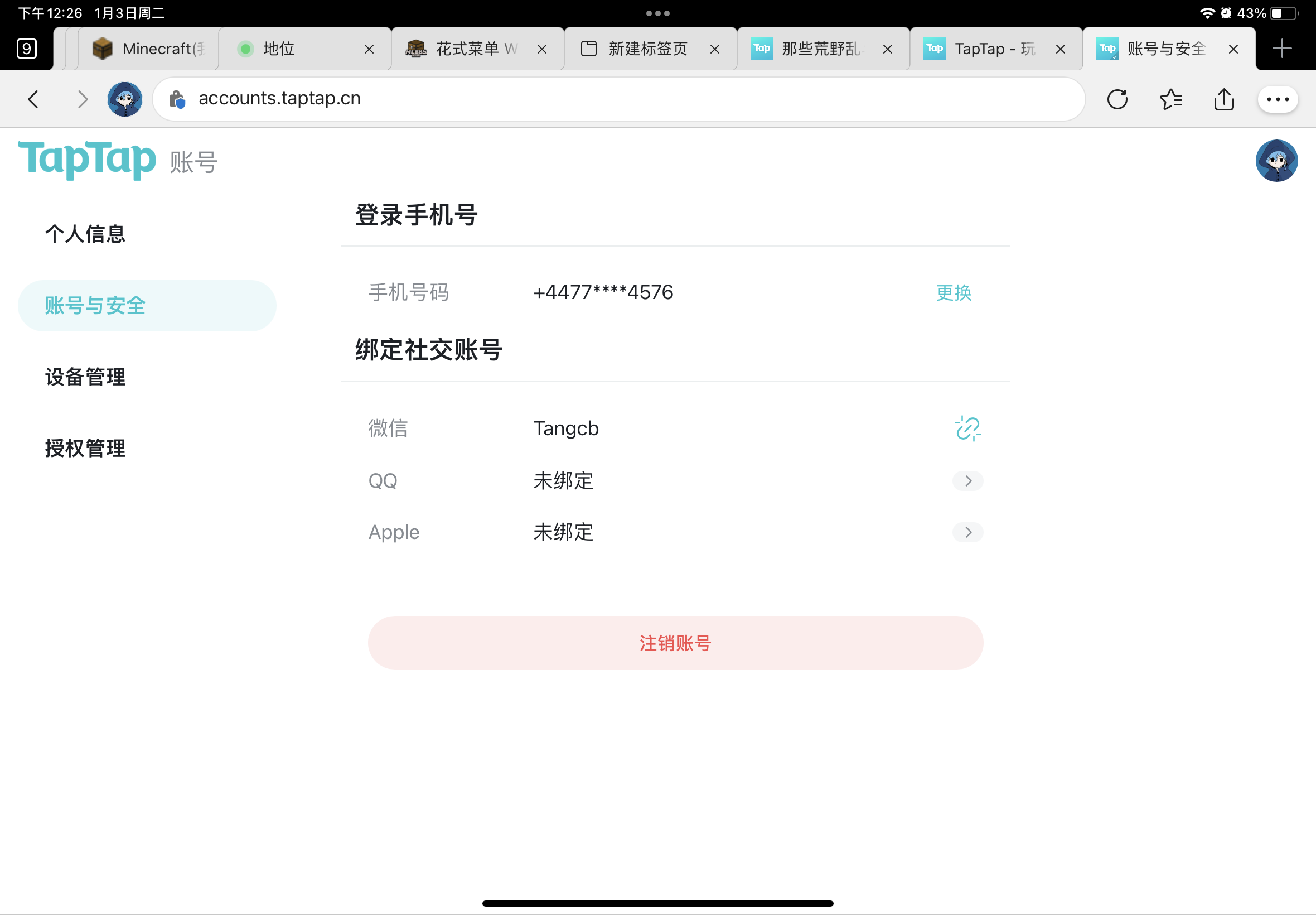Open 授权管理 in the sidebar
Screen dimensions: 1316x915
pos(85,449)
